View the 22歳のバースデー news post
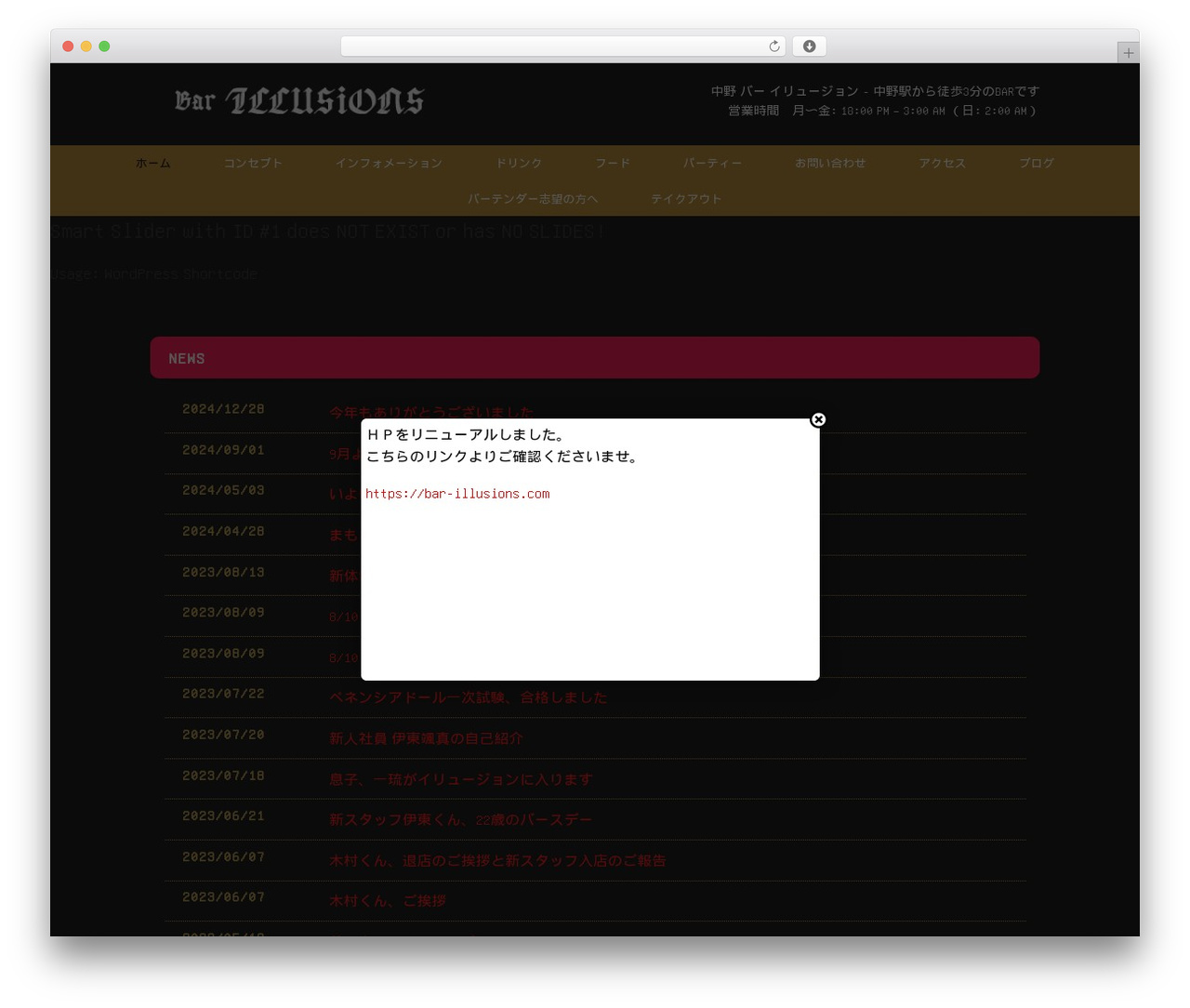 tap(460, 819)
